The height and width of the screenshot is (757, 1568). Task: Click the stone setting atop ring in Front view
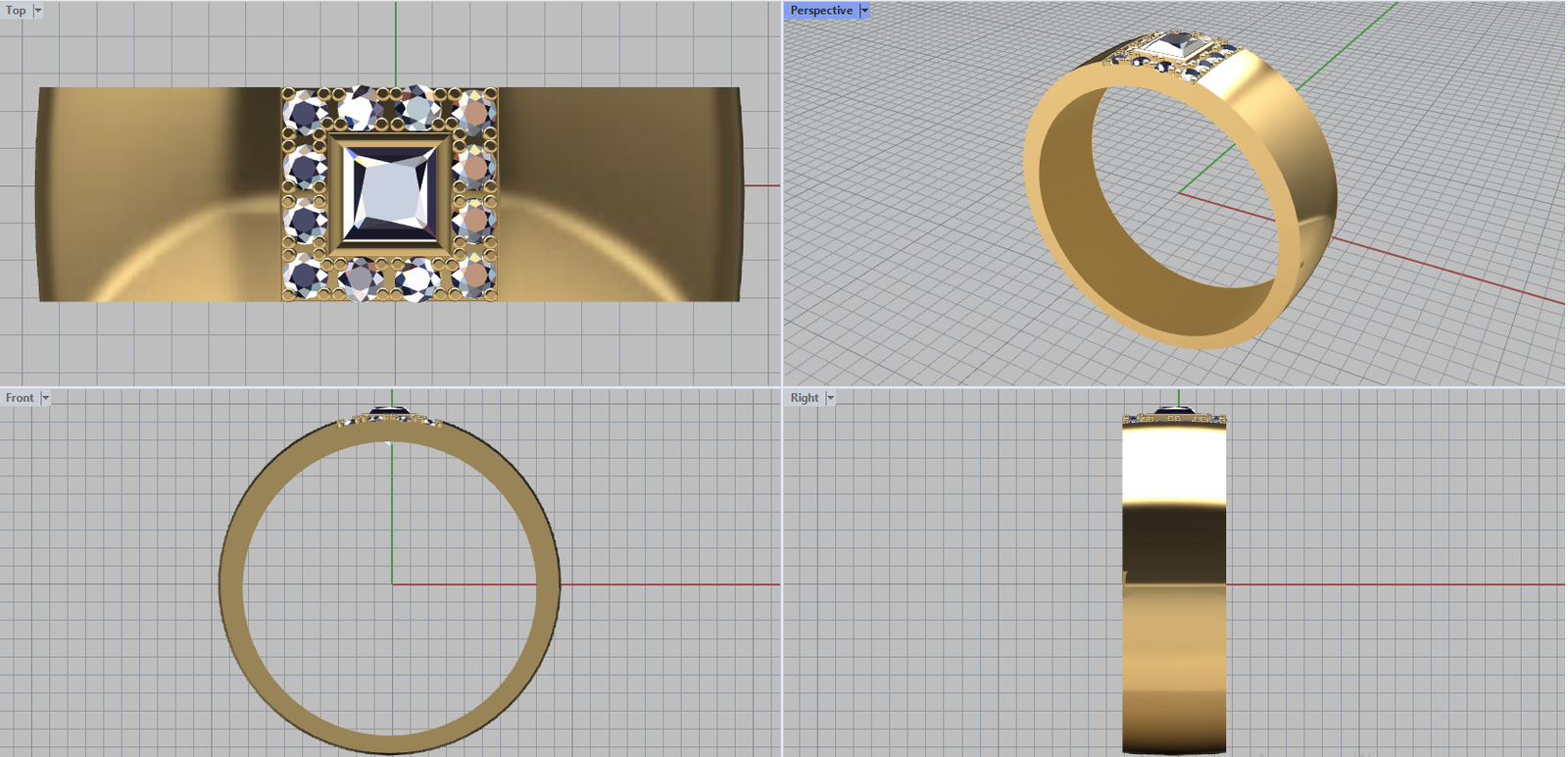click(x=390, y=417)
